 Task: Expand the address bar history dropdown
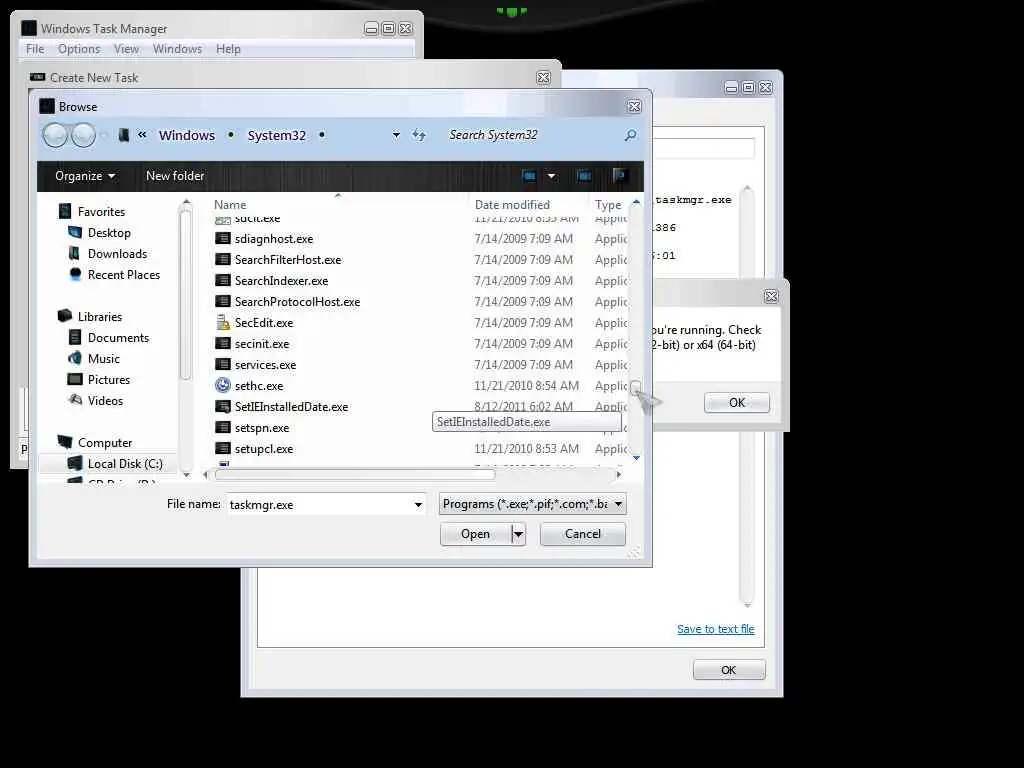click(x=396, y=135)
